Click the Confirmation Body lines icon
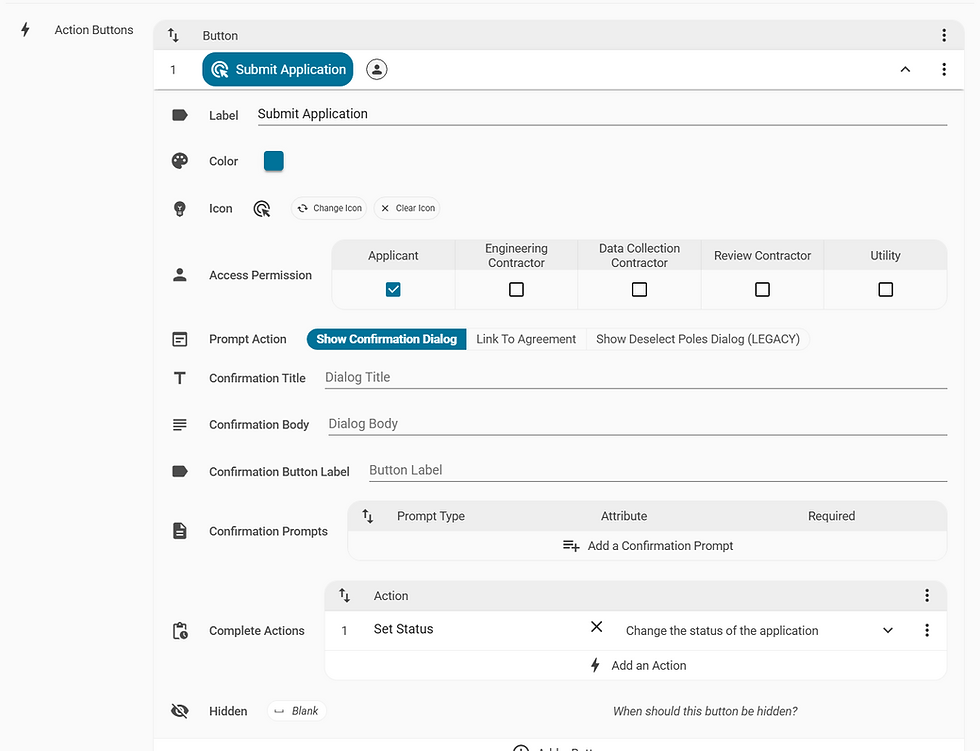The height and width of the screenshot is (751, 980). [180, 425]
